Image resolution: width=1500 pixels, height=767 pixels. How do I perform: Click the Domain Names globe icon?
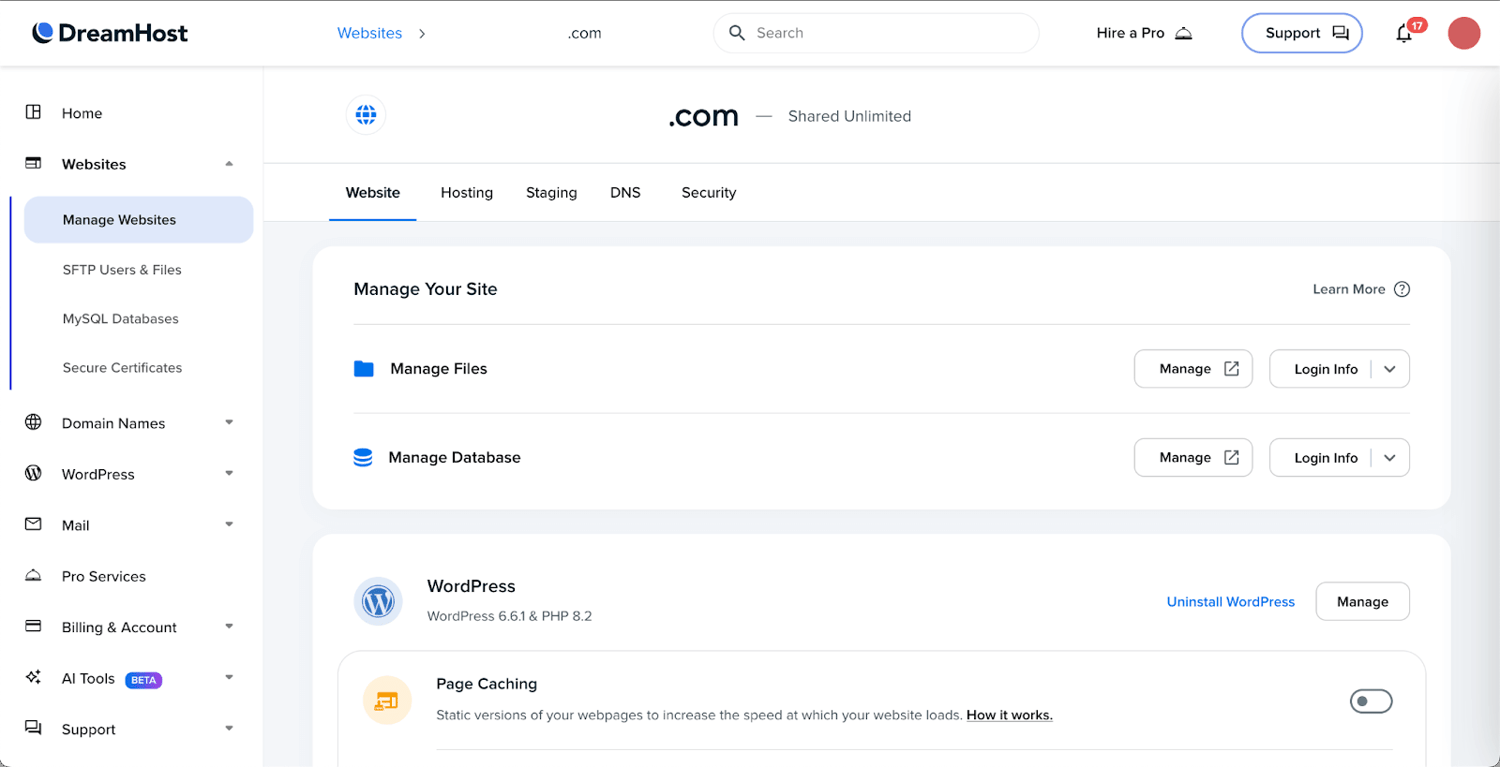(x=33, y=422)
